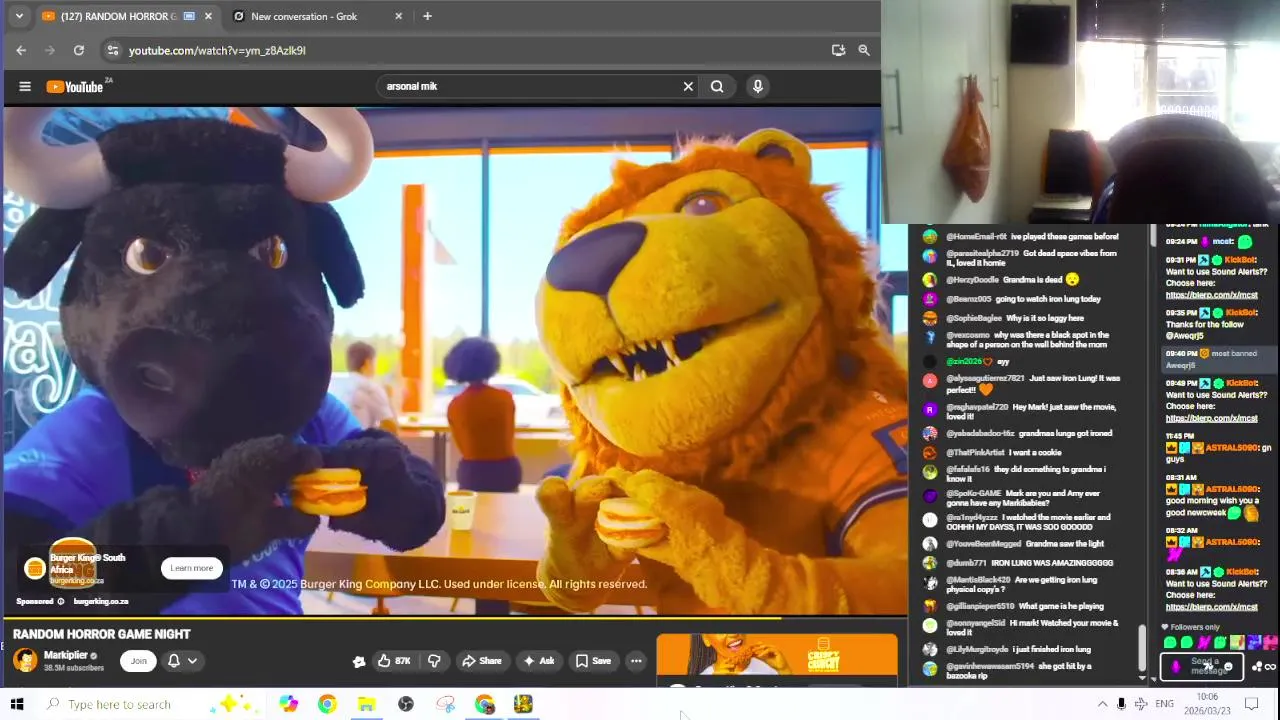Open the taskbar clock 10:06
The width and height of the screenshot is (1280, 720).
pos(1207,703)
